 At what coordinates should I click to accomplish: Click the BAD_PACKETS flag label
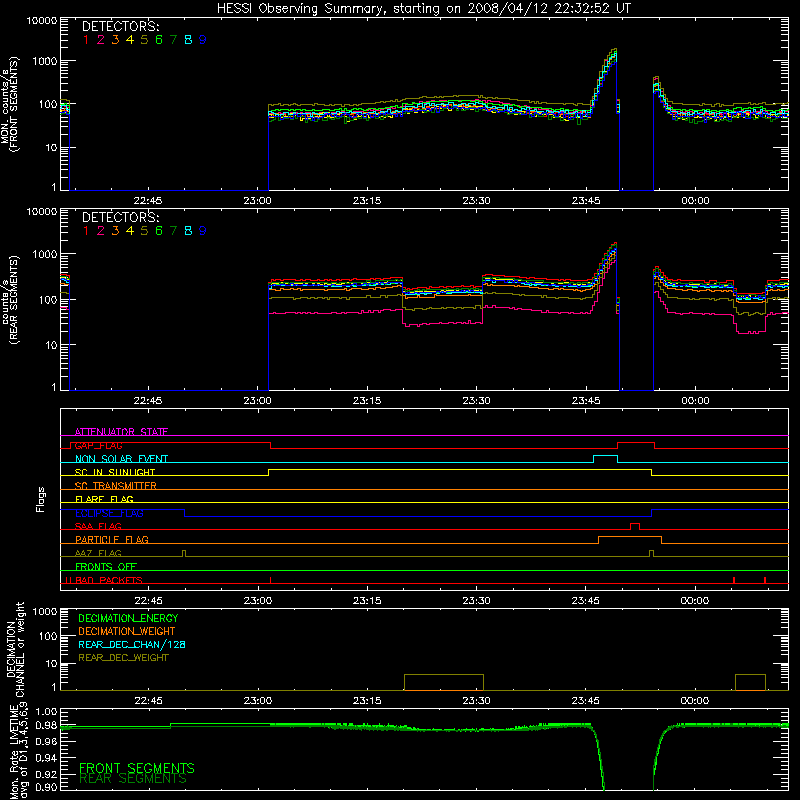pyautogui.click(x=109, y=580)
